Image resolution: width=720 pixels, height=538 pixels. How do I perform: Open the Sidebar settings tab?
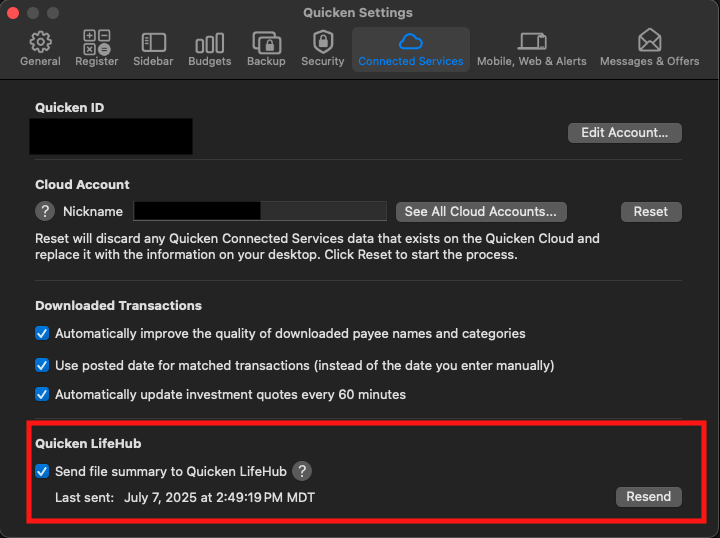(x=153, y=49)
